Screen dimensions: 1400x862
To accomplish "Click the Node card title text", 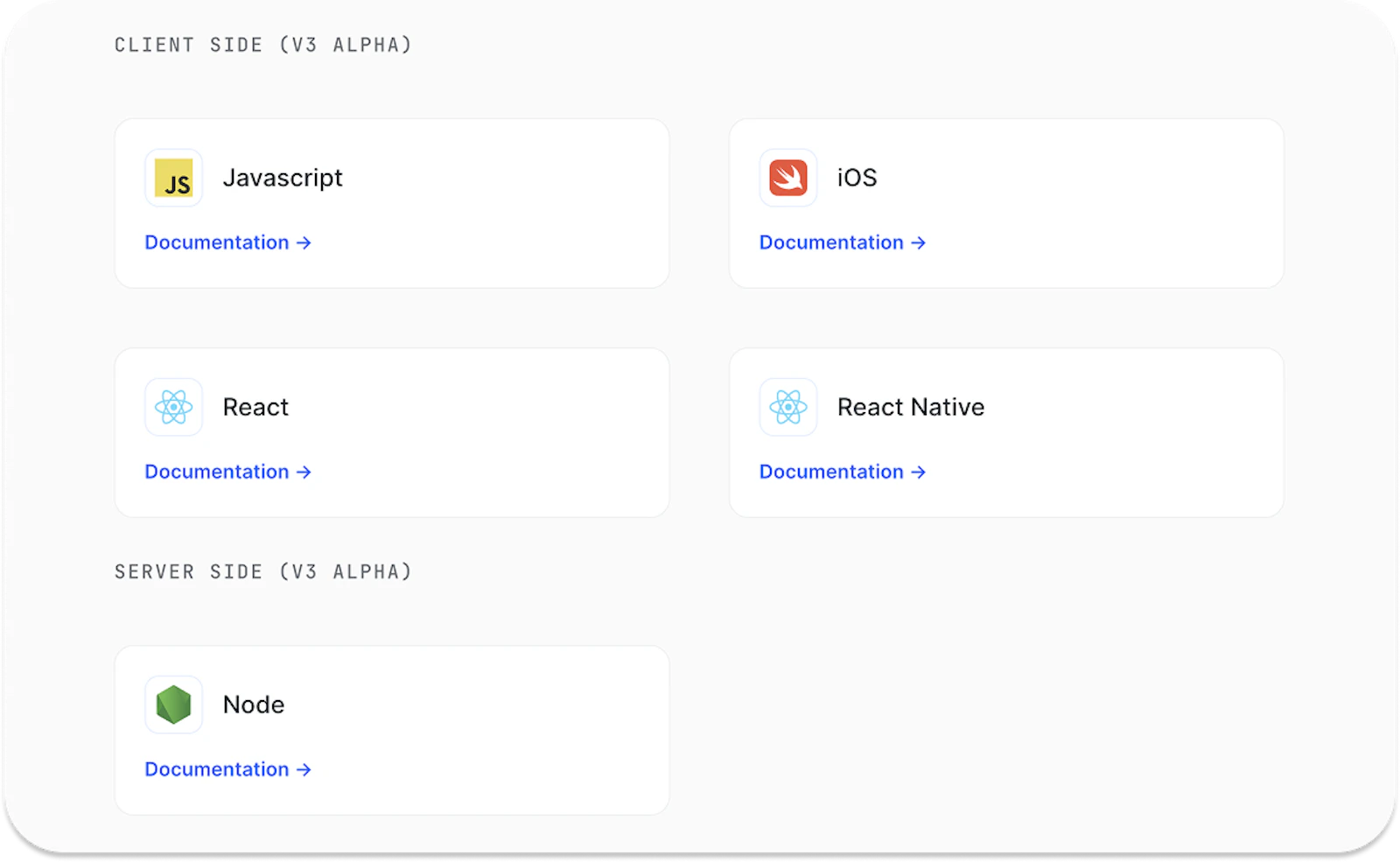I will coord(253,704).
